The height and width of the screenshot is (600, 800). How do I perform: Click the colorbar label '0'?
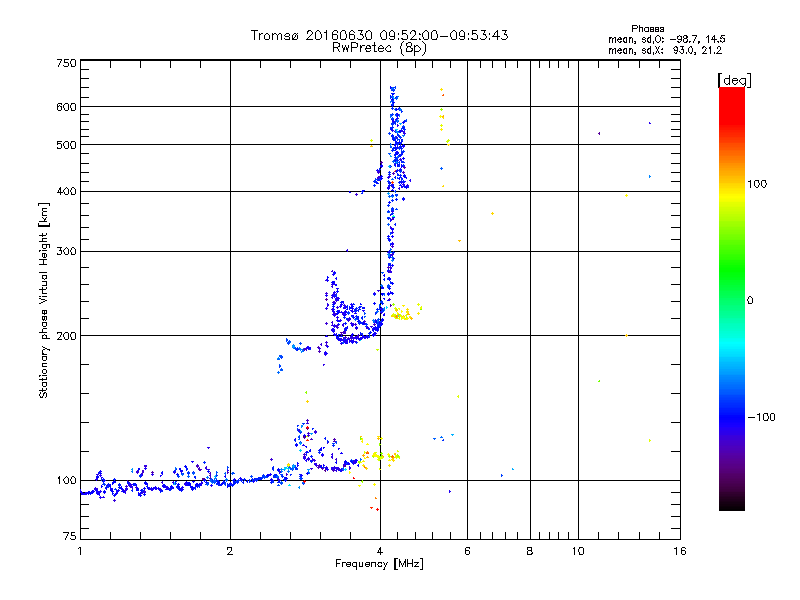[750, 300]
